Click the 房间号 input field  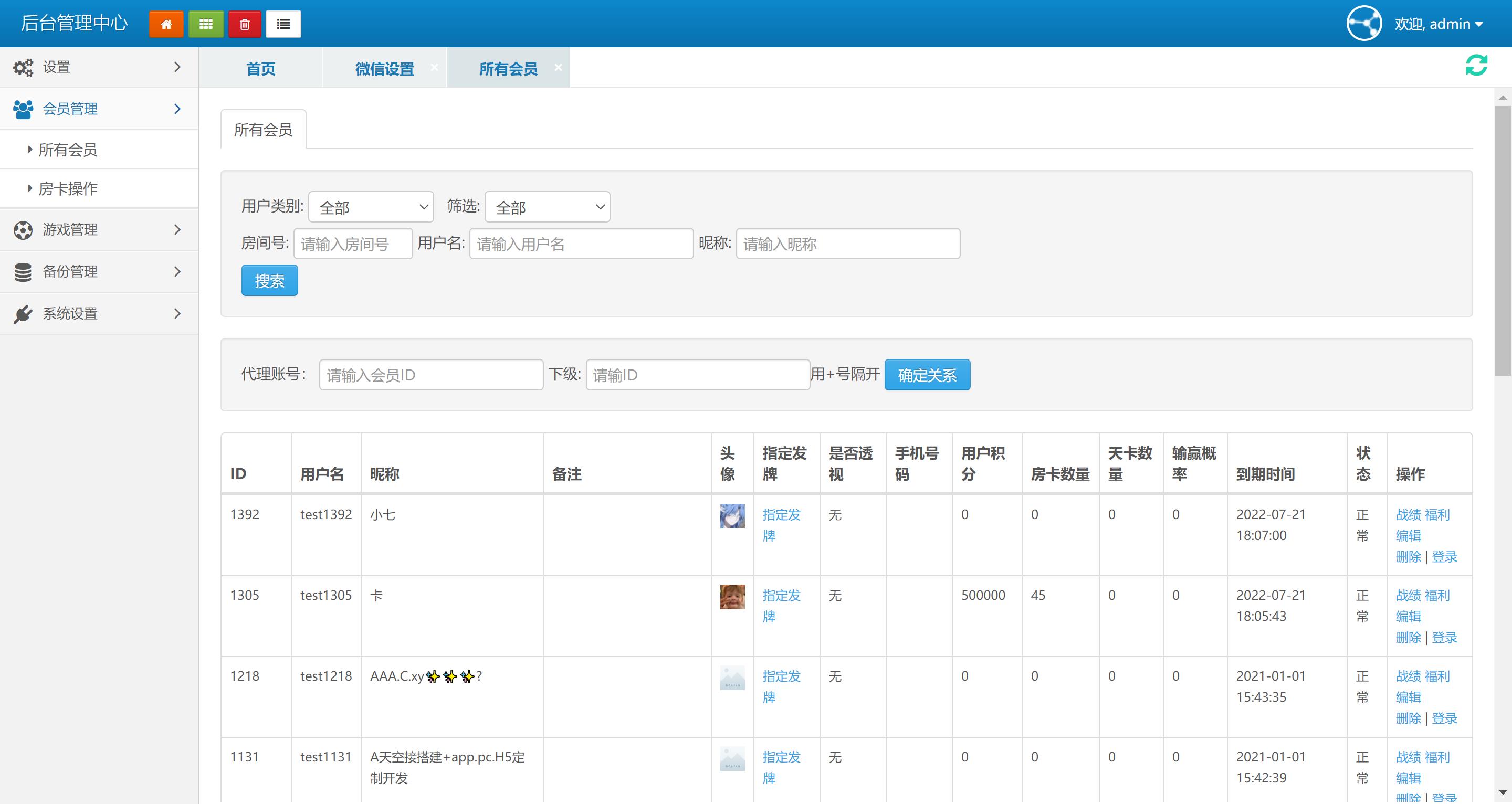pos(353,244)
